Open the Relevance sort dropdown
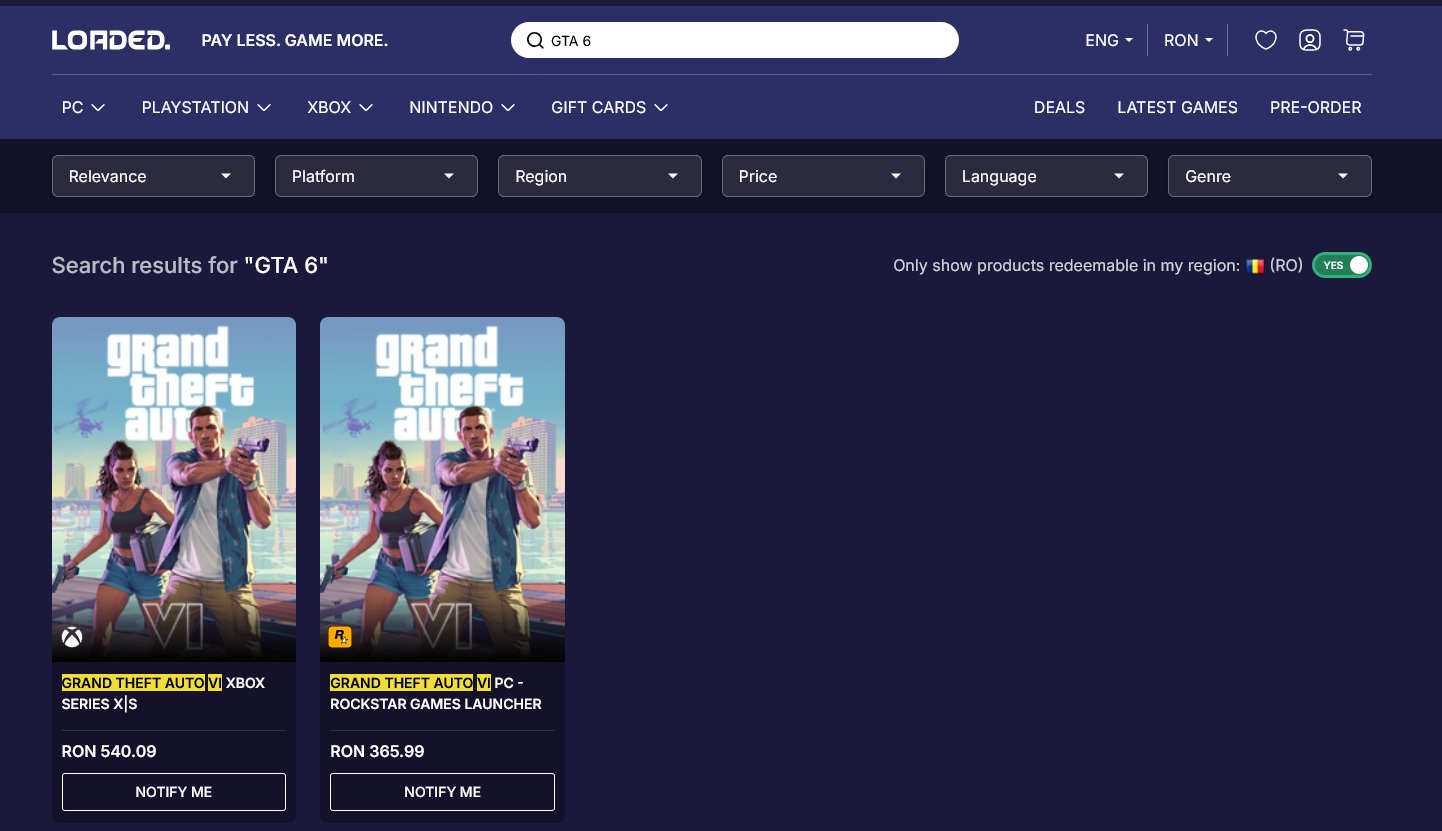The width and height of the screenshot is (1442, 831). point(153,176)
